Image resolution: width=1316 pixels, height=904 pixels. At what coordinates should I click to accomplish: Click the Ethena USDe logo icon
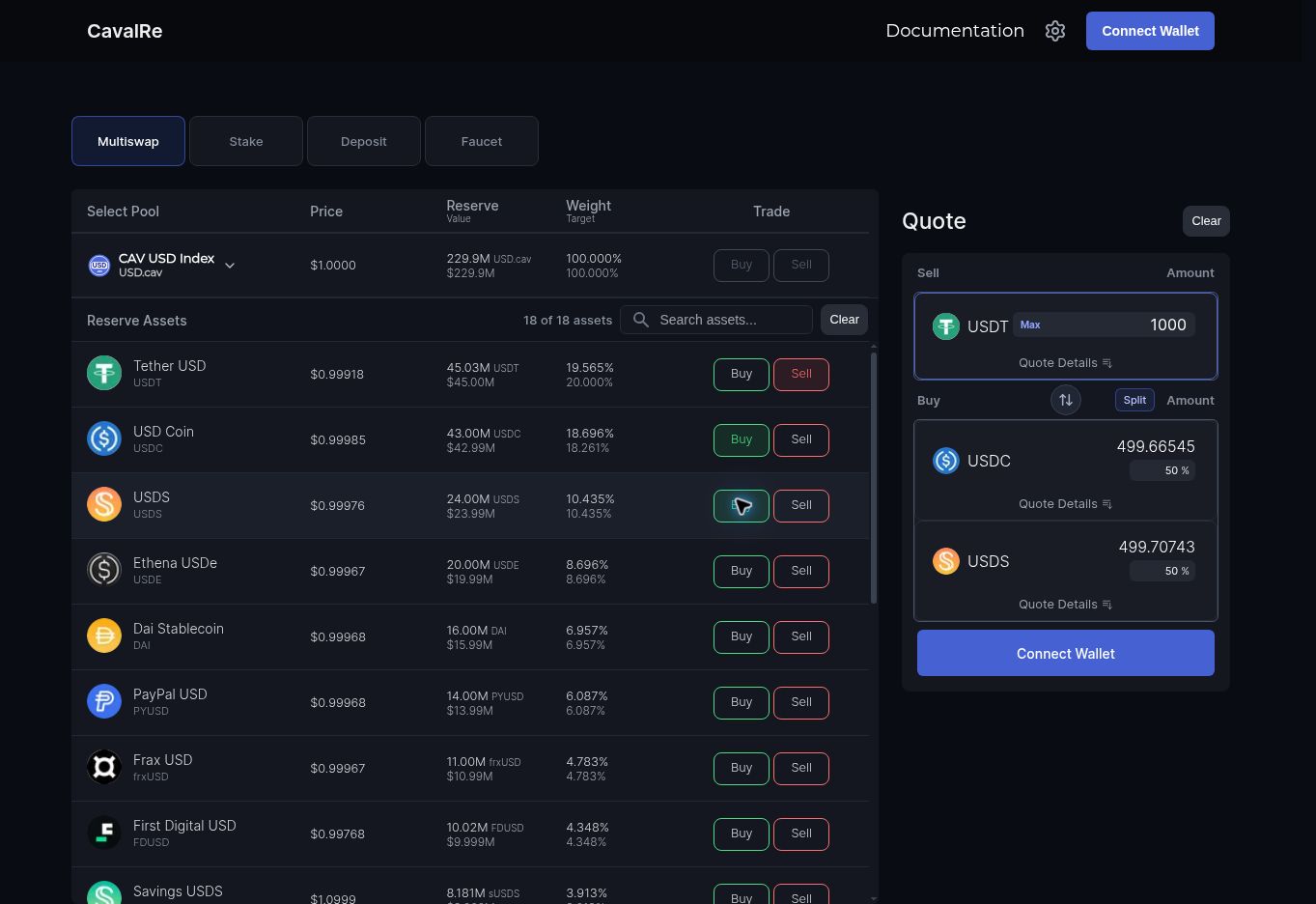104,570
